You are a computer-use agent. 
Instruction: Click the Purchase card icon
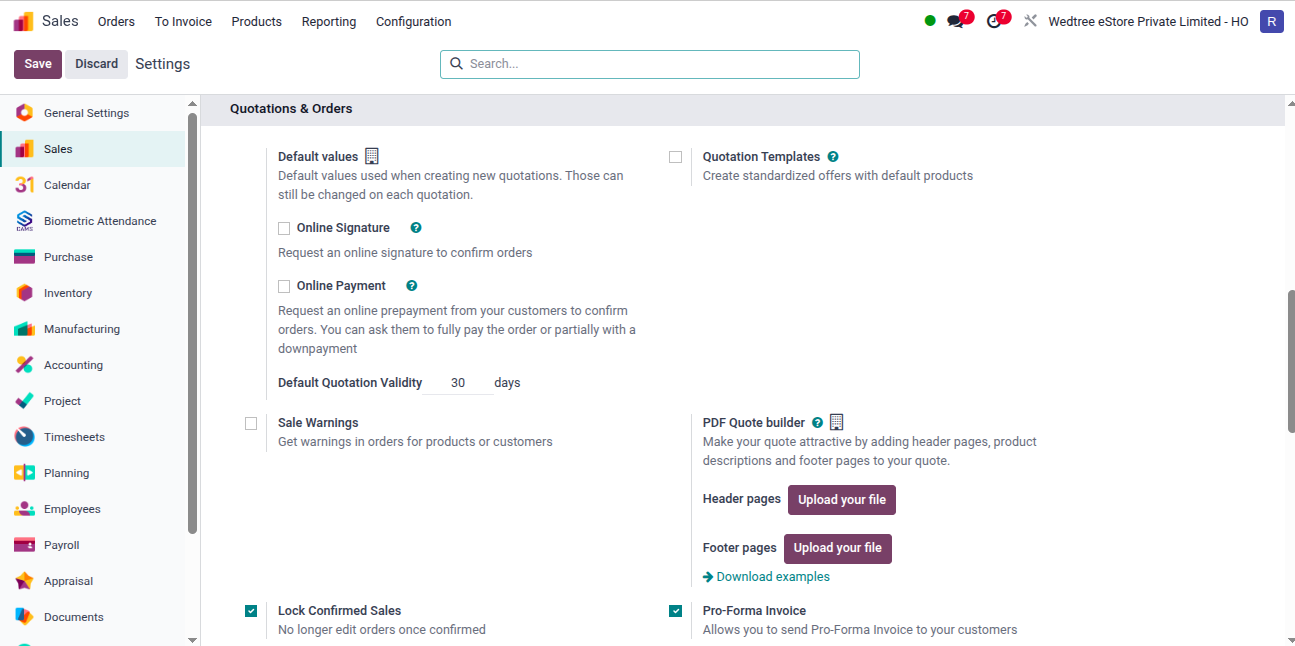coord(25,257)
